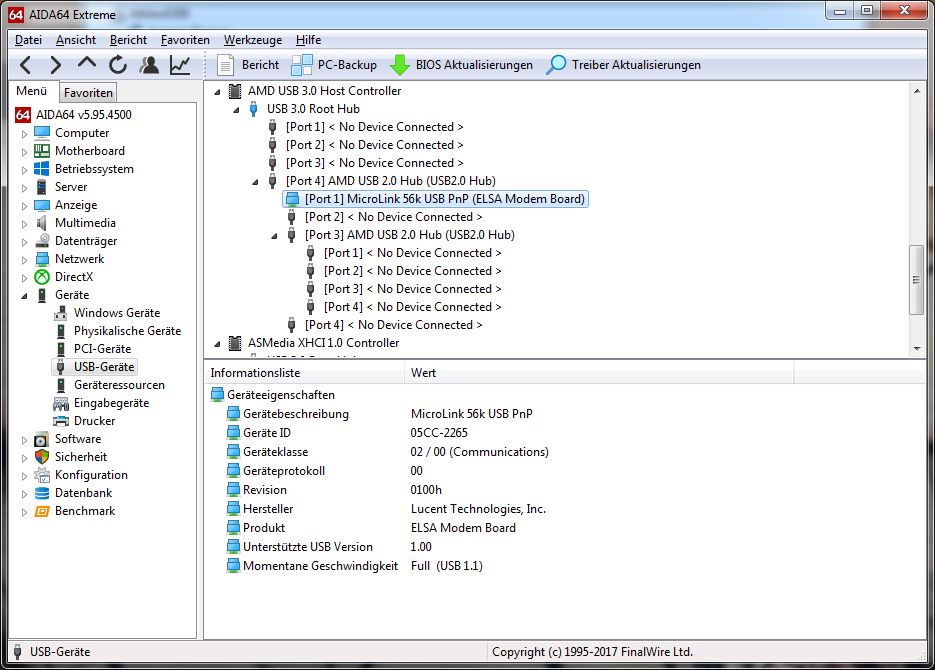Click scrollbar down arrow in device tree
935x670 pixels.
click(917, 349)
